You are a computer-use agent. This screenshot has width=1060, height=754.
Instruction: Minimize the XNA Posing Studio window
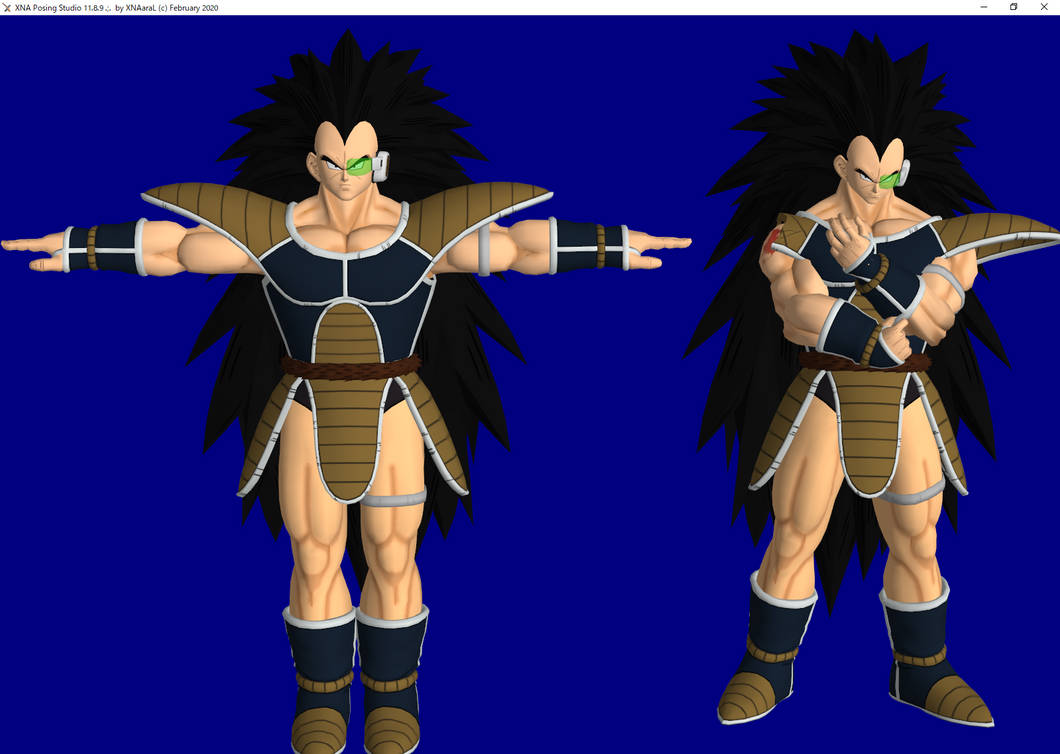pyautogui.click(x=984, y=7)
